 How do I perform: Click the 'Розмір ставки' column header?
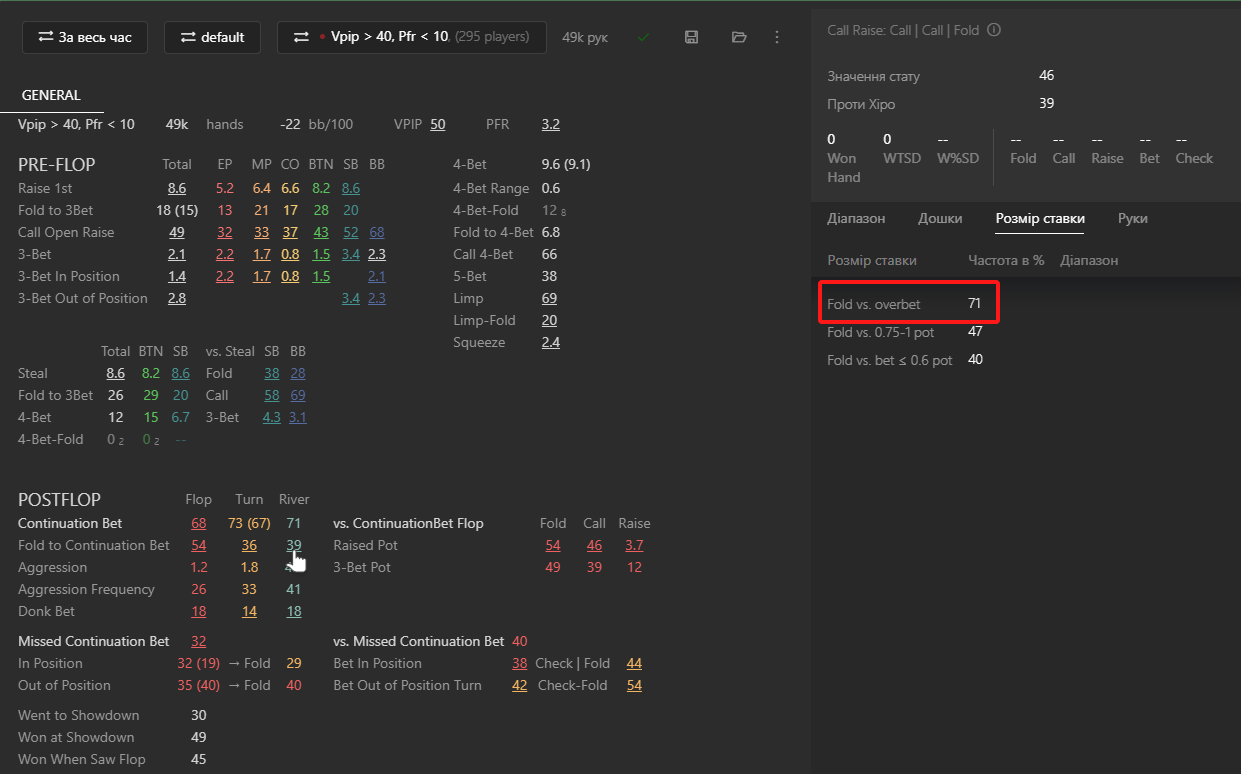click(x=872, y=260)
